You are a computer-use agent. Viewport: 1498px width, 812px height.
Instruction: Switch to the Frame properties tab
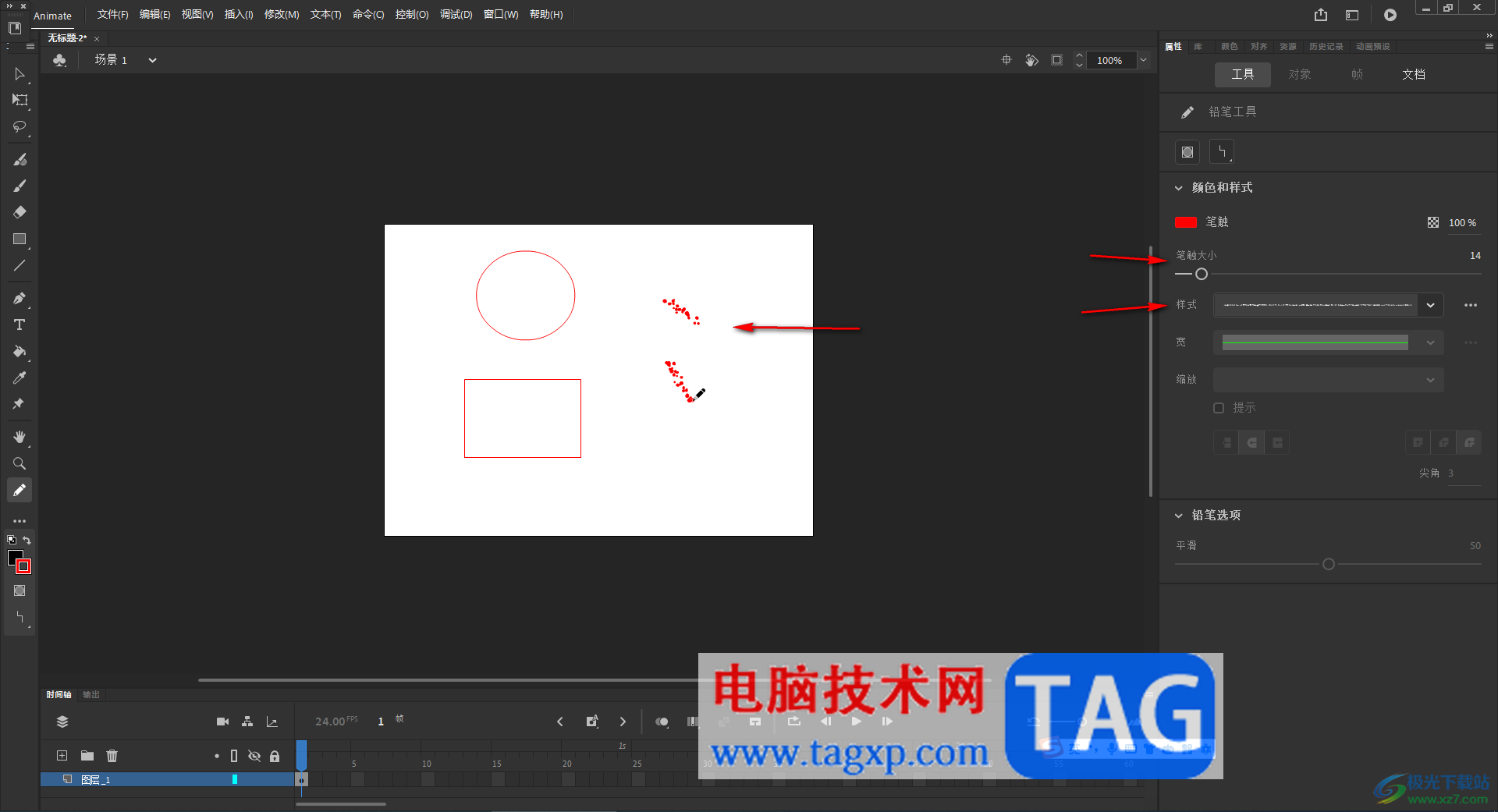pos(1357,74)
